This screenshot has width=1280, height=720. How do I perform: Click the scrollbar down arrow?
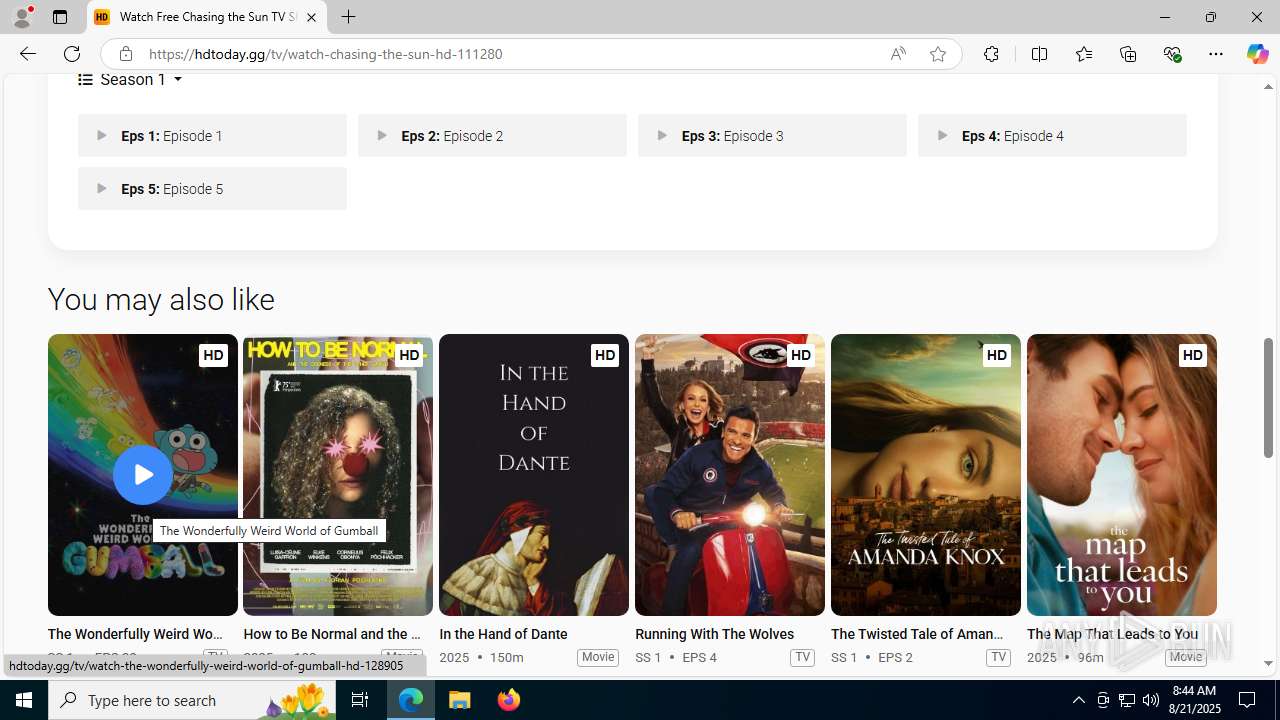[1268, 663]
